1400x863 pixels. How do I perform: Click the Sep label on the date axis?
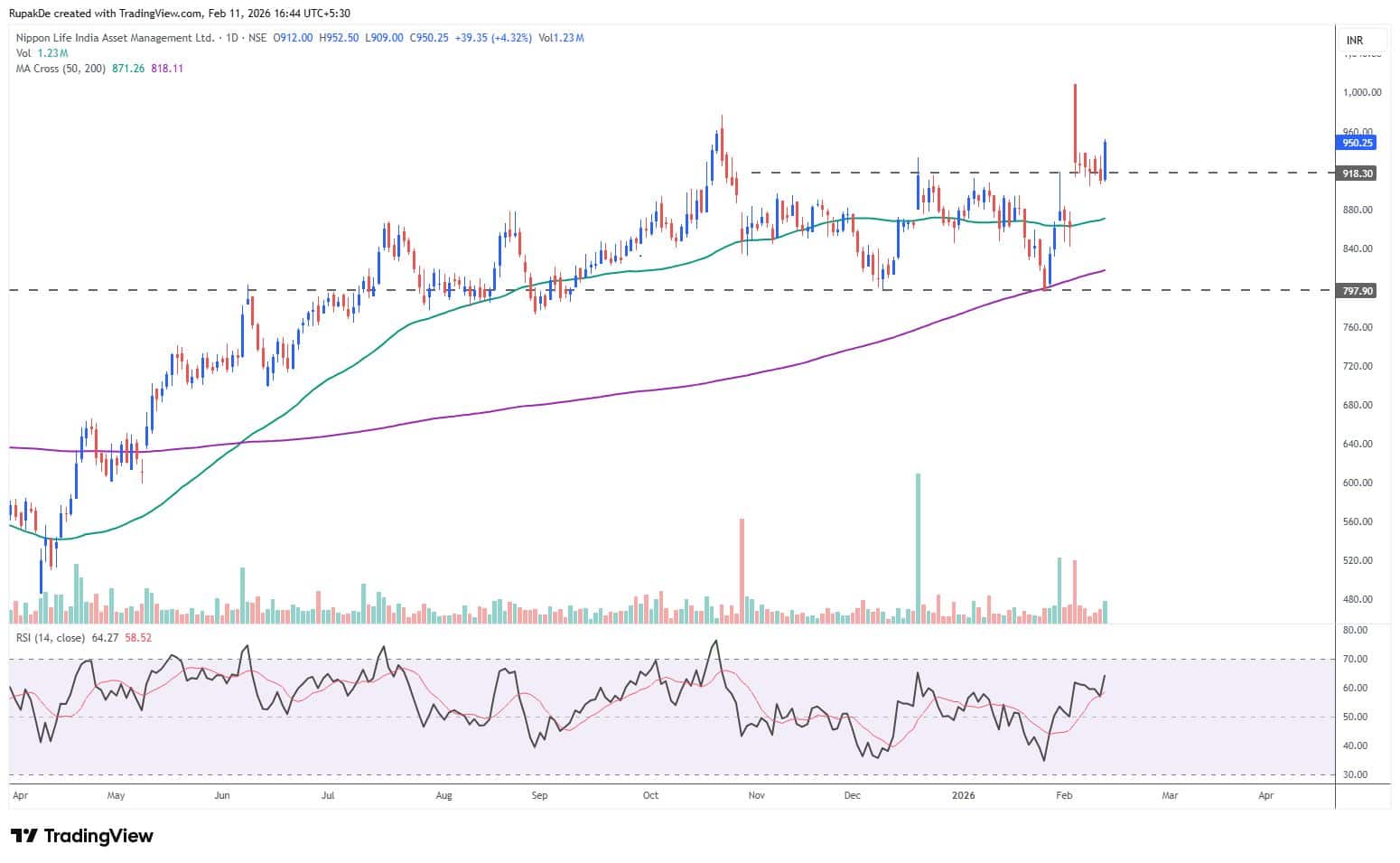click(539, 796)
